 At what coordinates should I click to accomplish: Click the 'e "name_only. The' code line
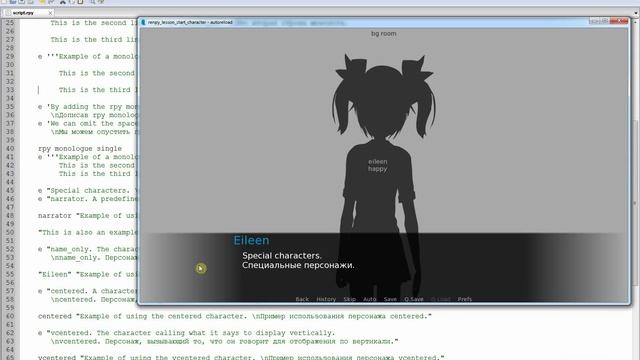(x=87, y=249)
